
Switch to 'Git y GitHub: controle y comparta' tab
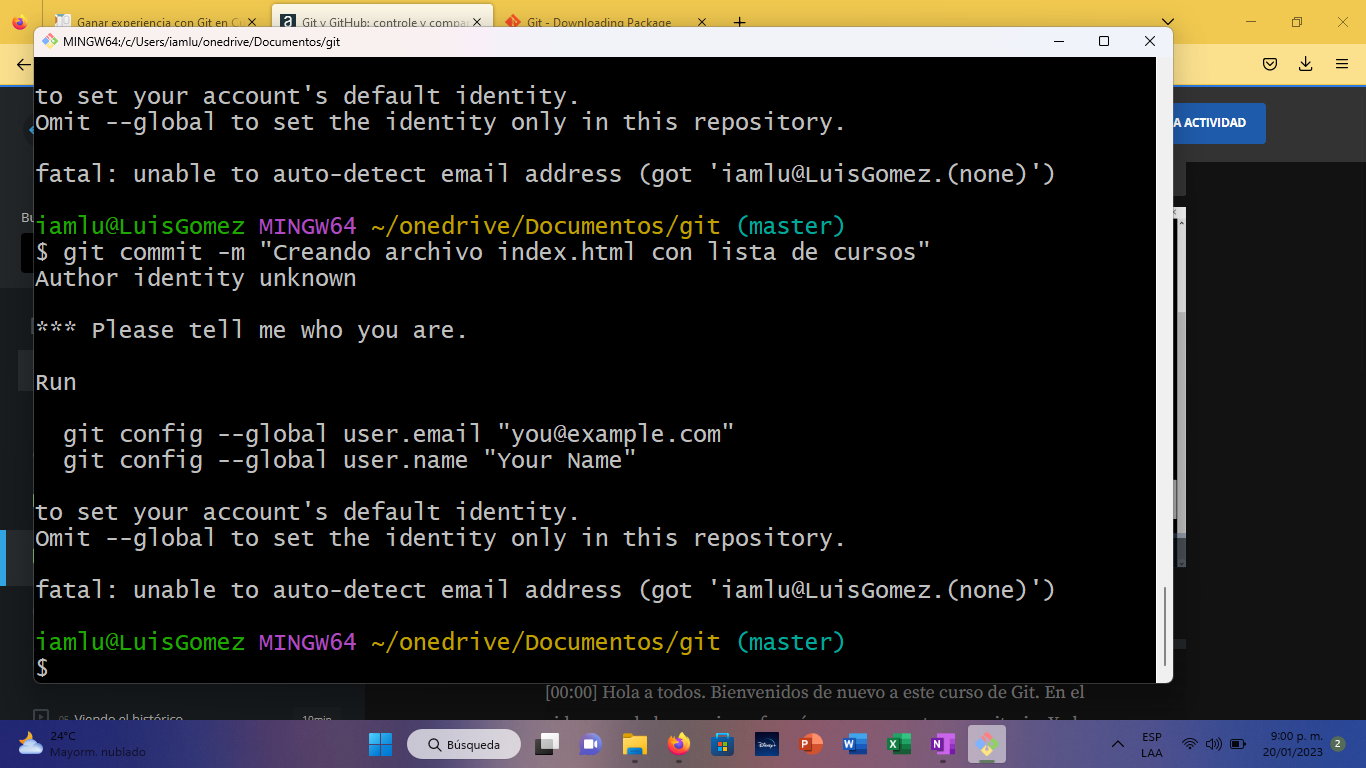tap(382, 21)
